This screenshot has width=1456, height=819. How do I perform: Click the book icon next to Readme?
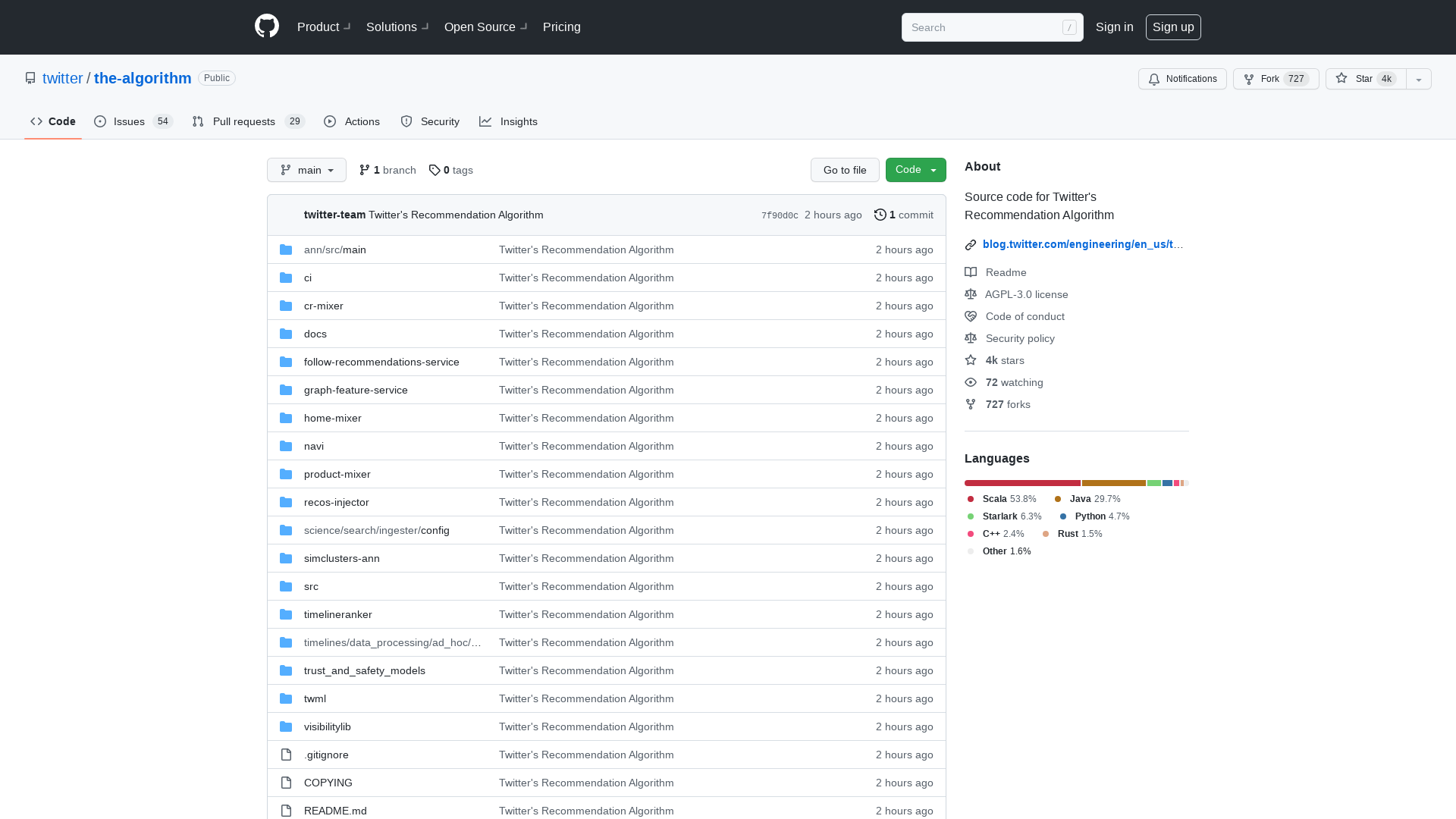click(971, 272)
